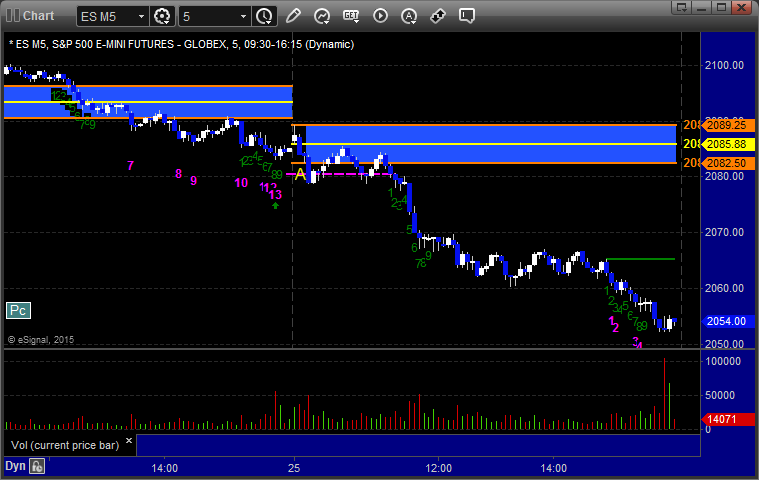Screen dimensions: 759x480
Task: Open the interval dropdown showing 5
Action: tap(243, 16)
